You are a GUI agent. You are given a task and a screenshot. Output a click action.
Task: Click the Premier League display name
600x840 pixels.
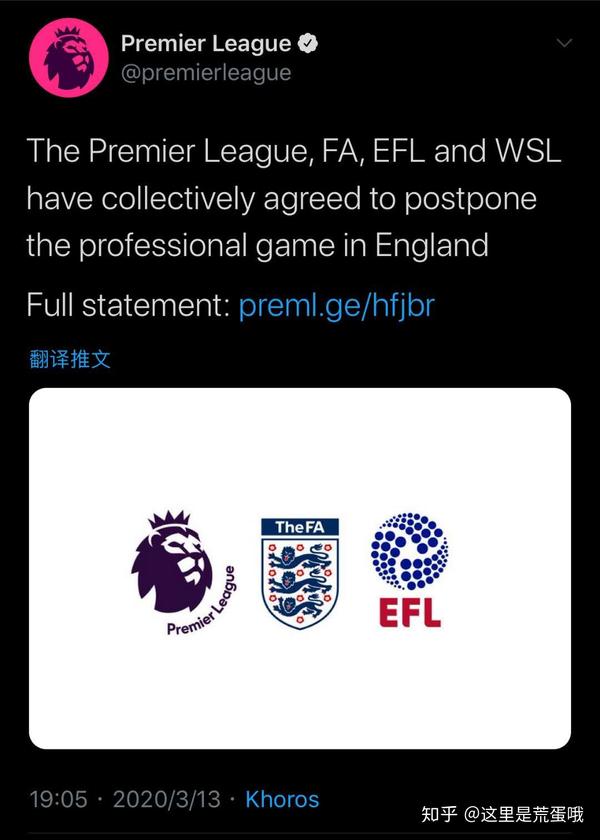[206, 44]
